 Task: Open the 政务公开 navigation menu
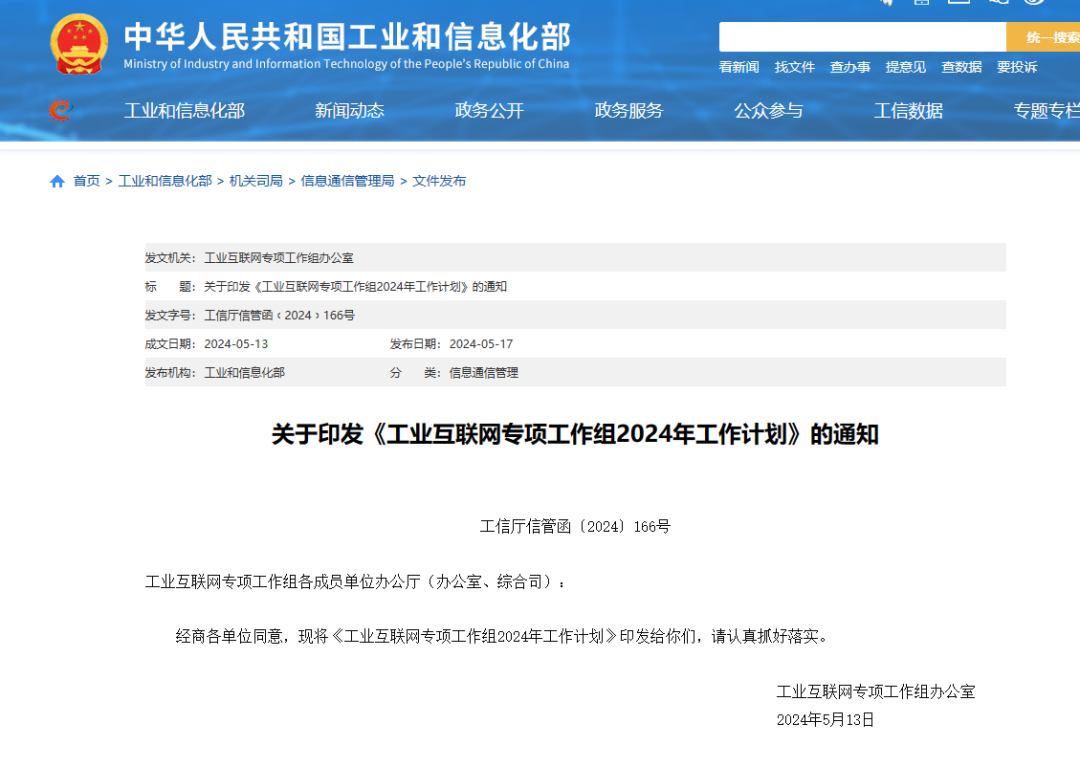point(489,111)
